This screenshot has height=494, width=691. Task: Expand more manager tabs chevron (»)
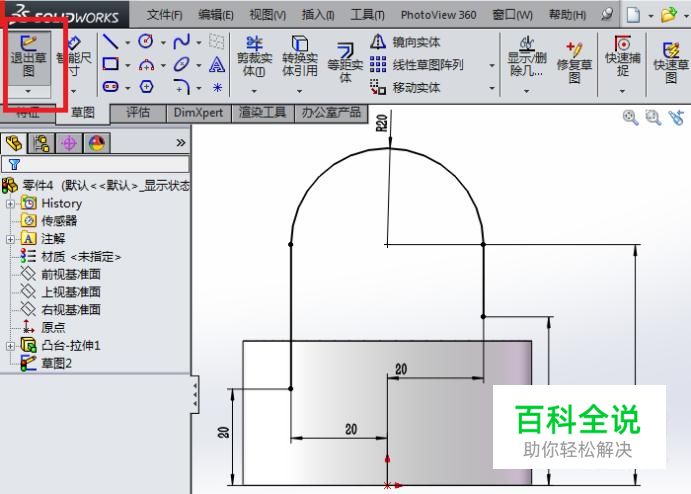pos(181,143)
